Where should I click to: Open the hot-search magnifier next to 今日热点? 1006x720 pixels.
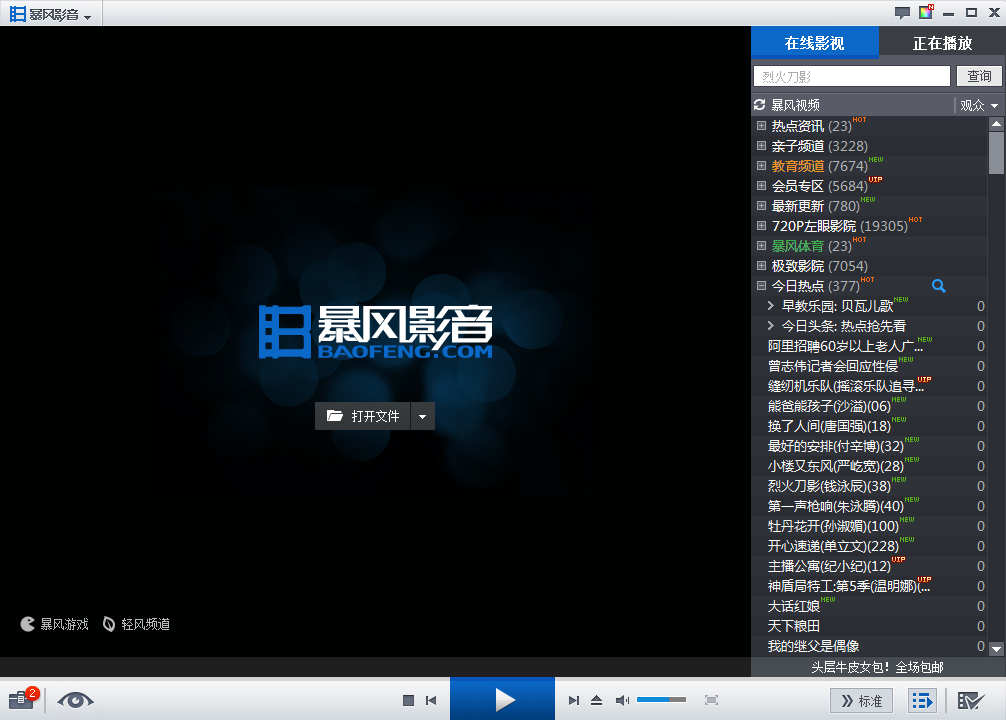click(938, 285)
